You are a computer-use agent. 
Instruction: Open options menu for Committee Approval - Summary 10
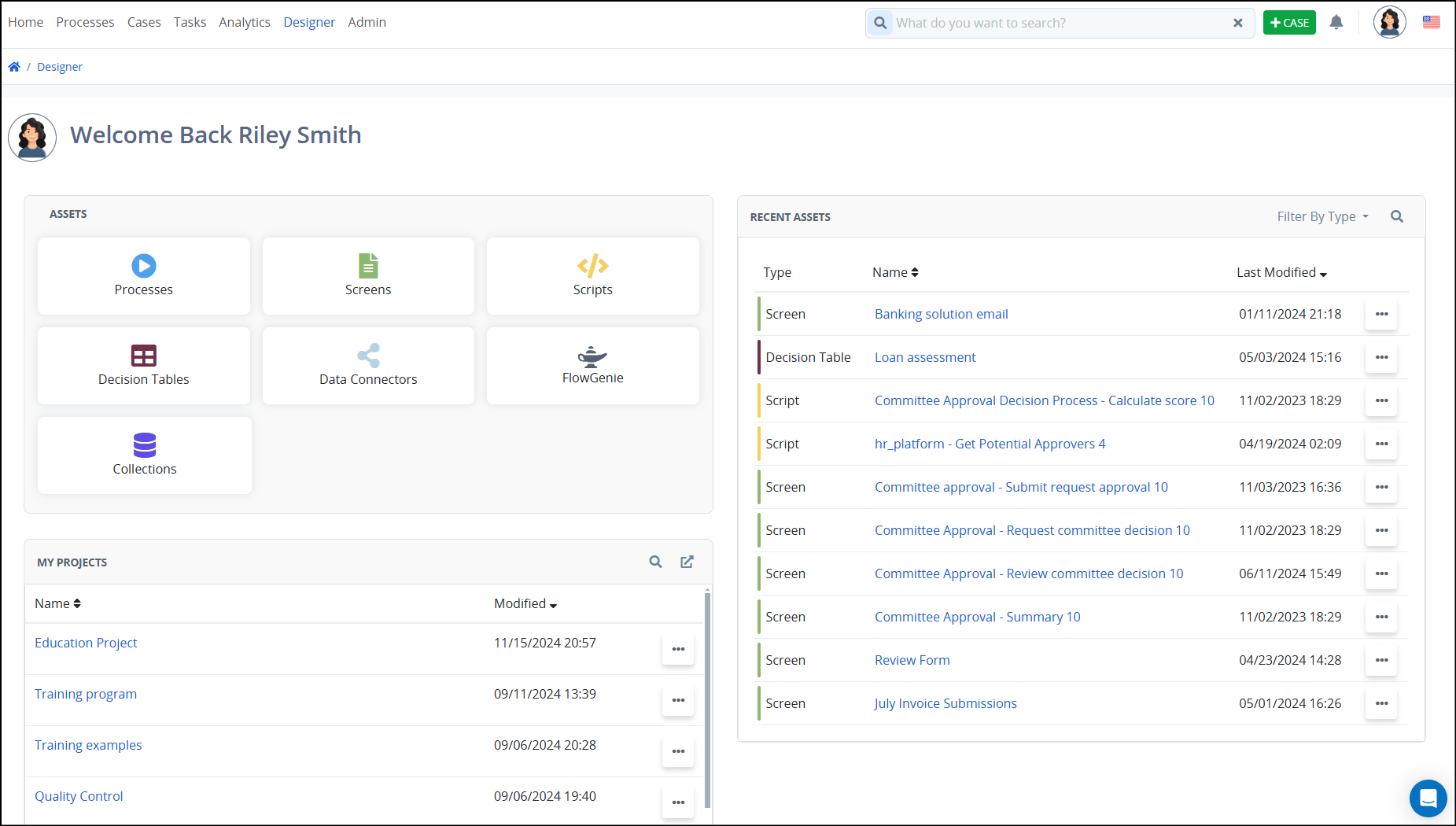(1382, 617)
